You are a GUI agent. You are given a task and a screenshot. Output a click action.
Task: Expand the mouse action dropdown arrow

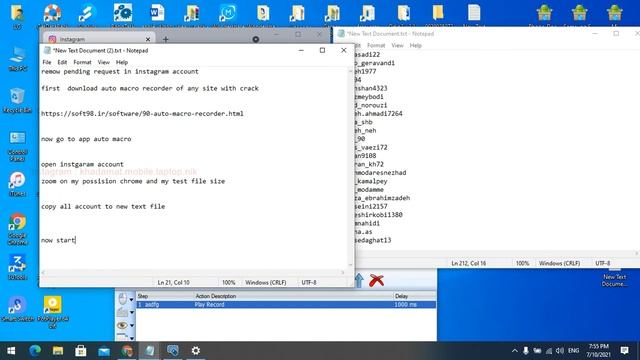coord(132,300)
